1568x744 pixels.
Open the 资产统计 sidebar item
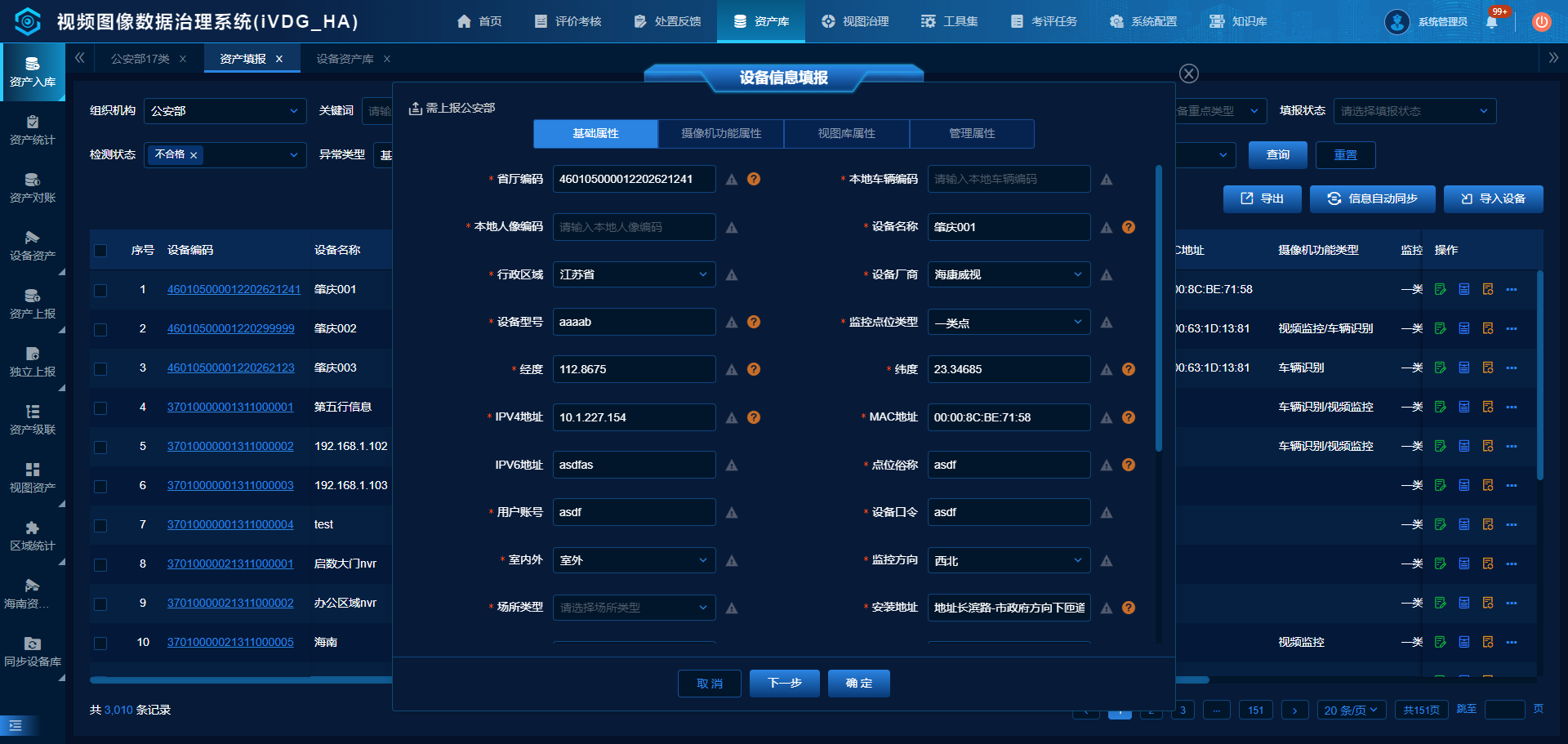(33, 130)
